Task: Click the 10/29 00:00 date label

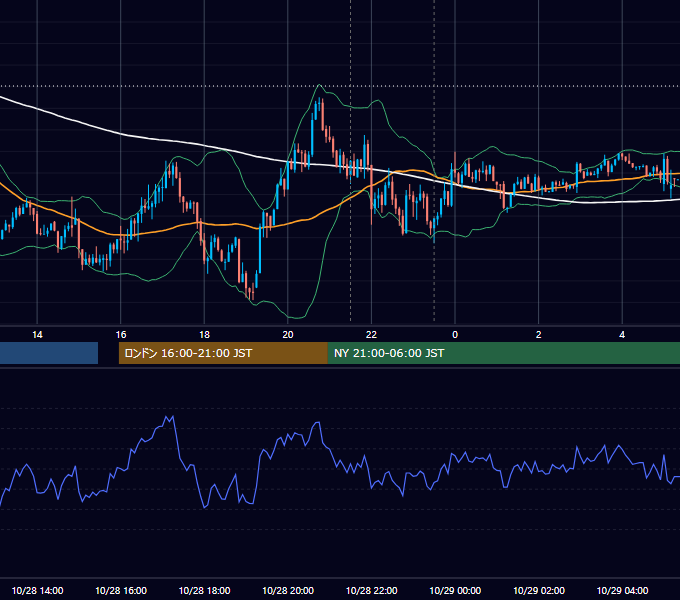Action: [x=455, y=590]
